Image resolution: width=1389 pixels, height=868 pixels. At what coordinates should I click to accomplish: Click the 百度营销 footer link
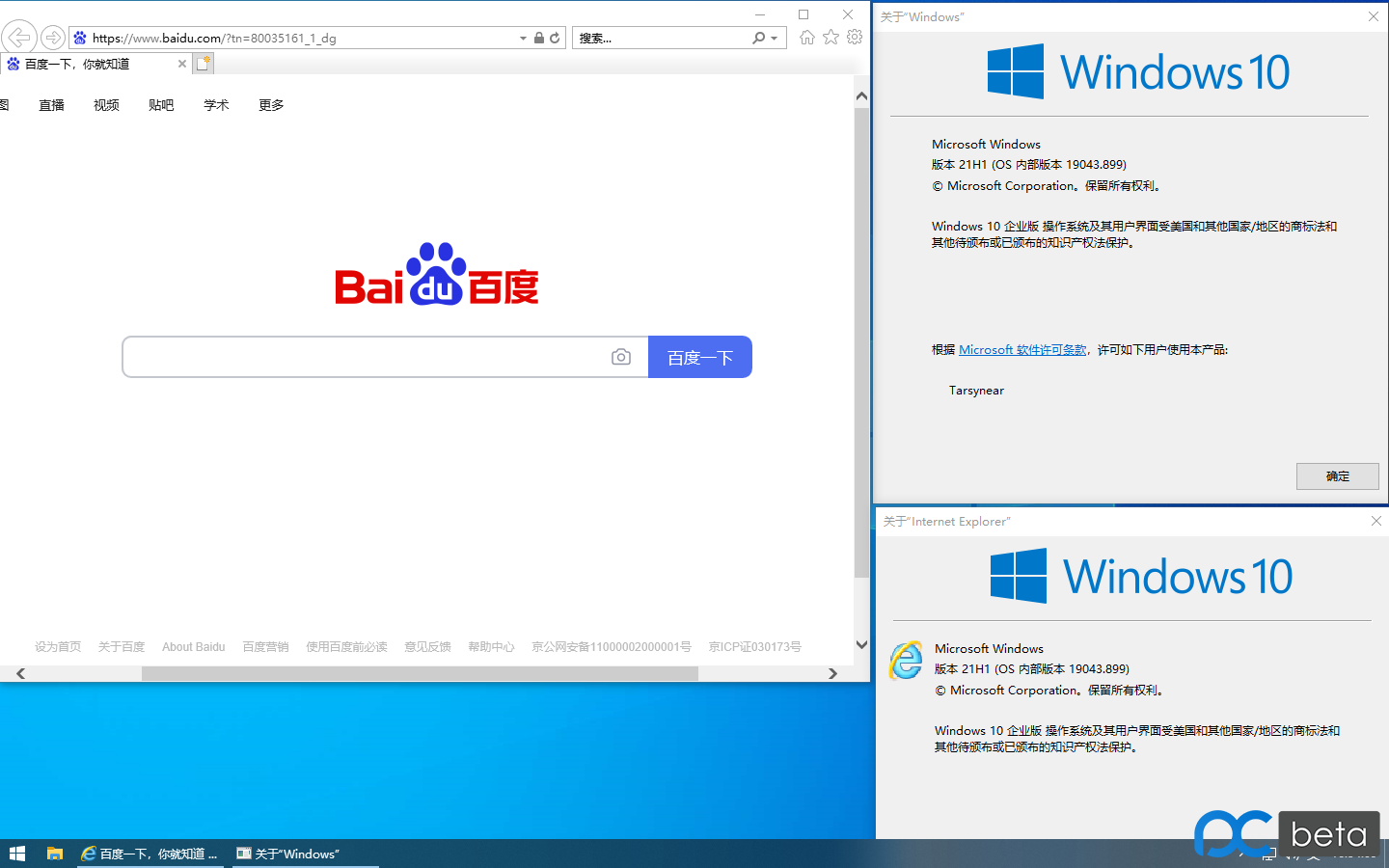point(265,647)
